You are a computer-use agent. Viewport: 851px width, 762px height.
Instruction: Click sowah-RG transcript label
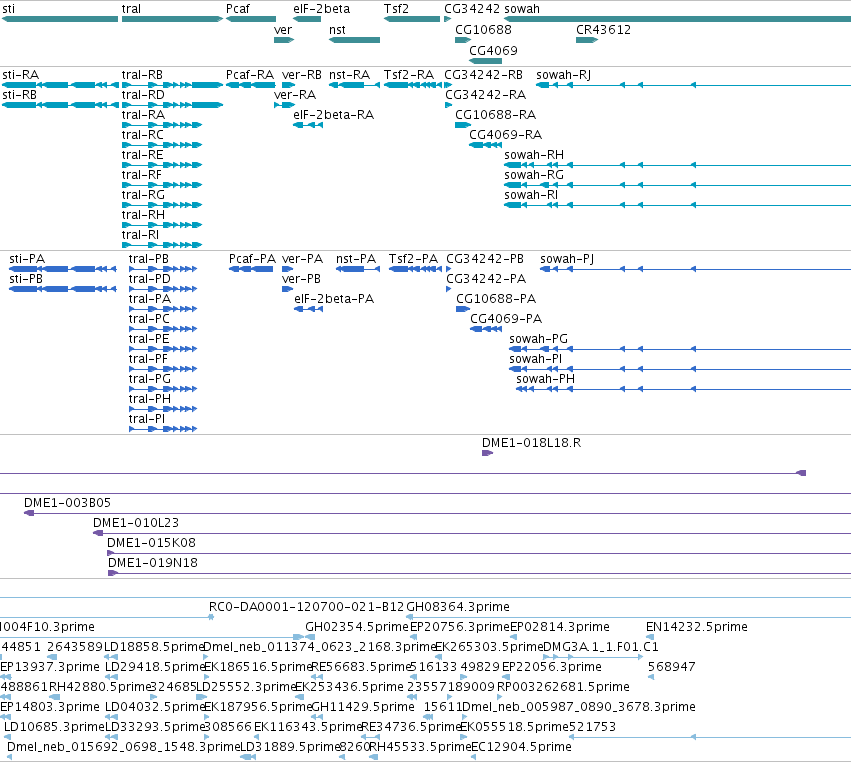(x=534, y=175)
